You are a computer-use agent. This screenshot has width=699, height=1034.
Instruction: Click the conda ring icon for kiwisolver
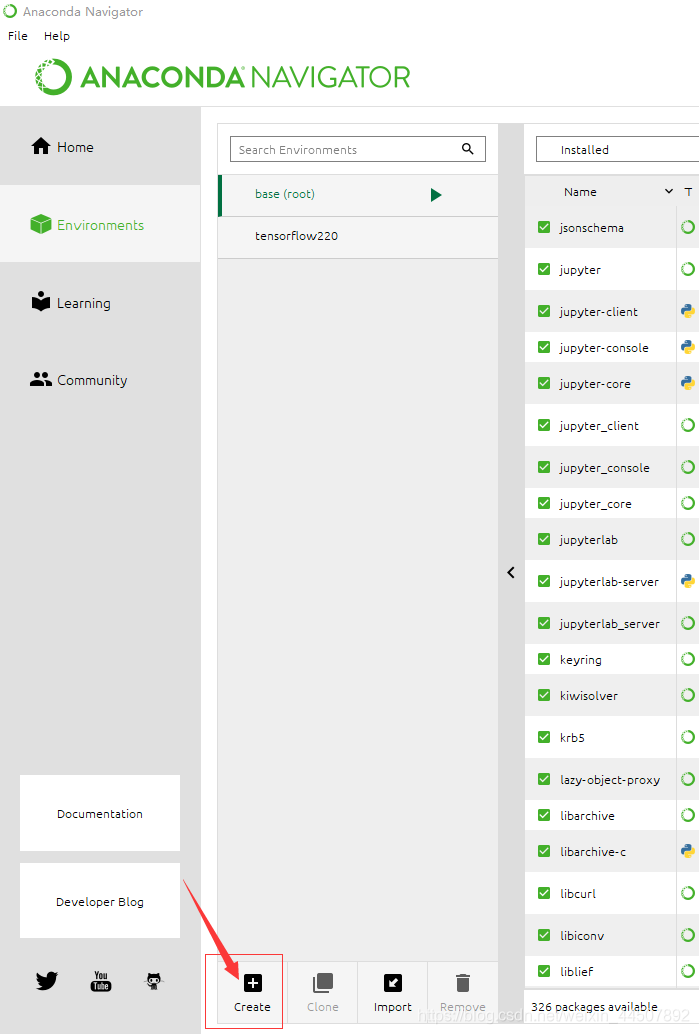pyautogui.click(x=688, y=695)
